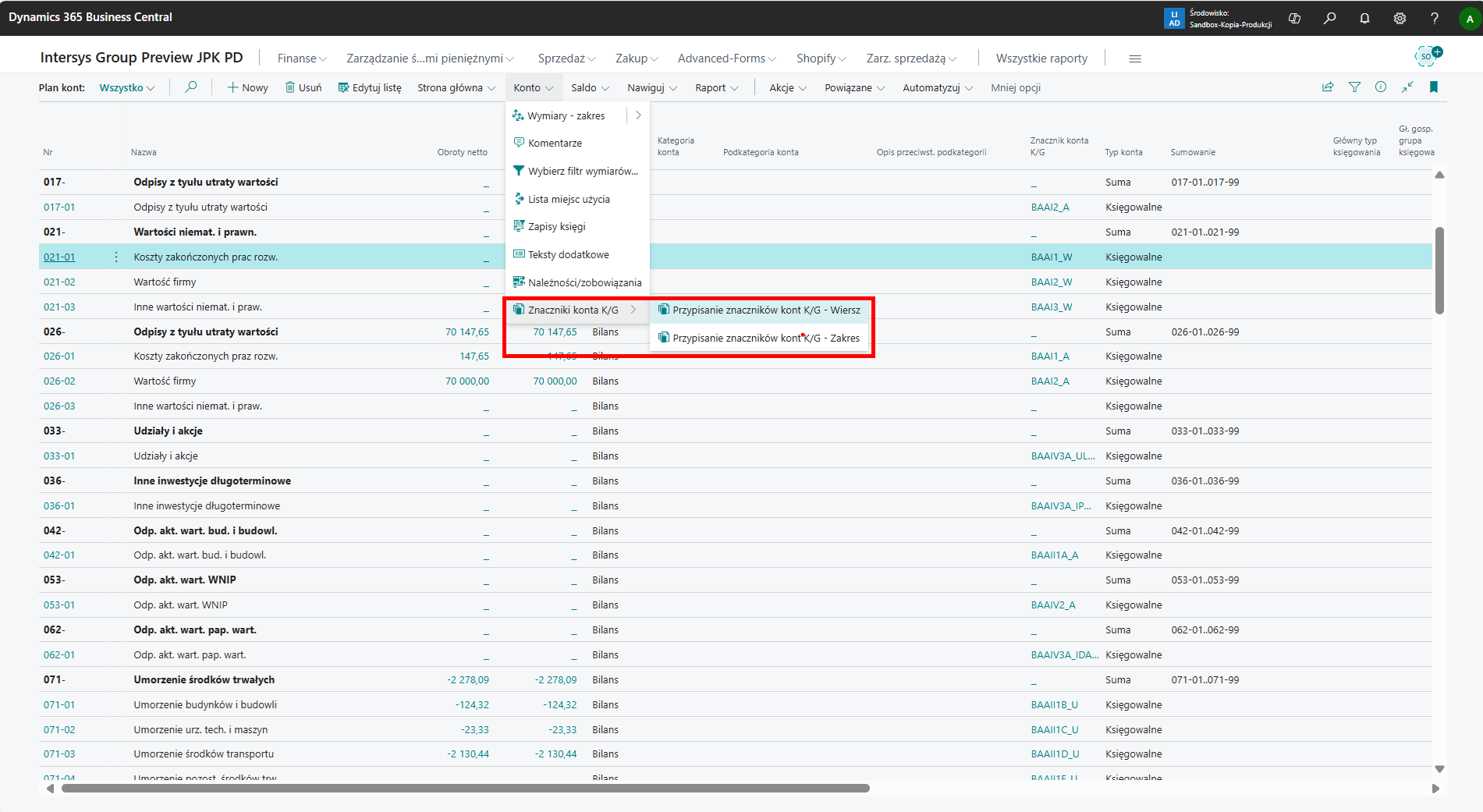Open the Powiązane dropdown
Screen dimensions: 1483x812
[x=855, y=88]
